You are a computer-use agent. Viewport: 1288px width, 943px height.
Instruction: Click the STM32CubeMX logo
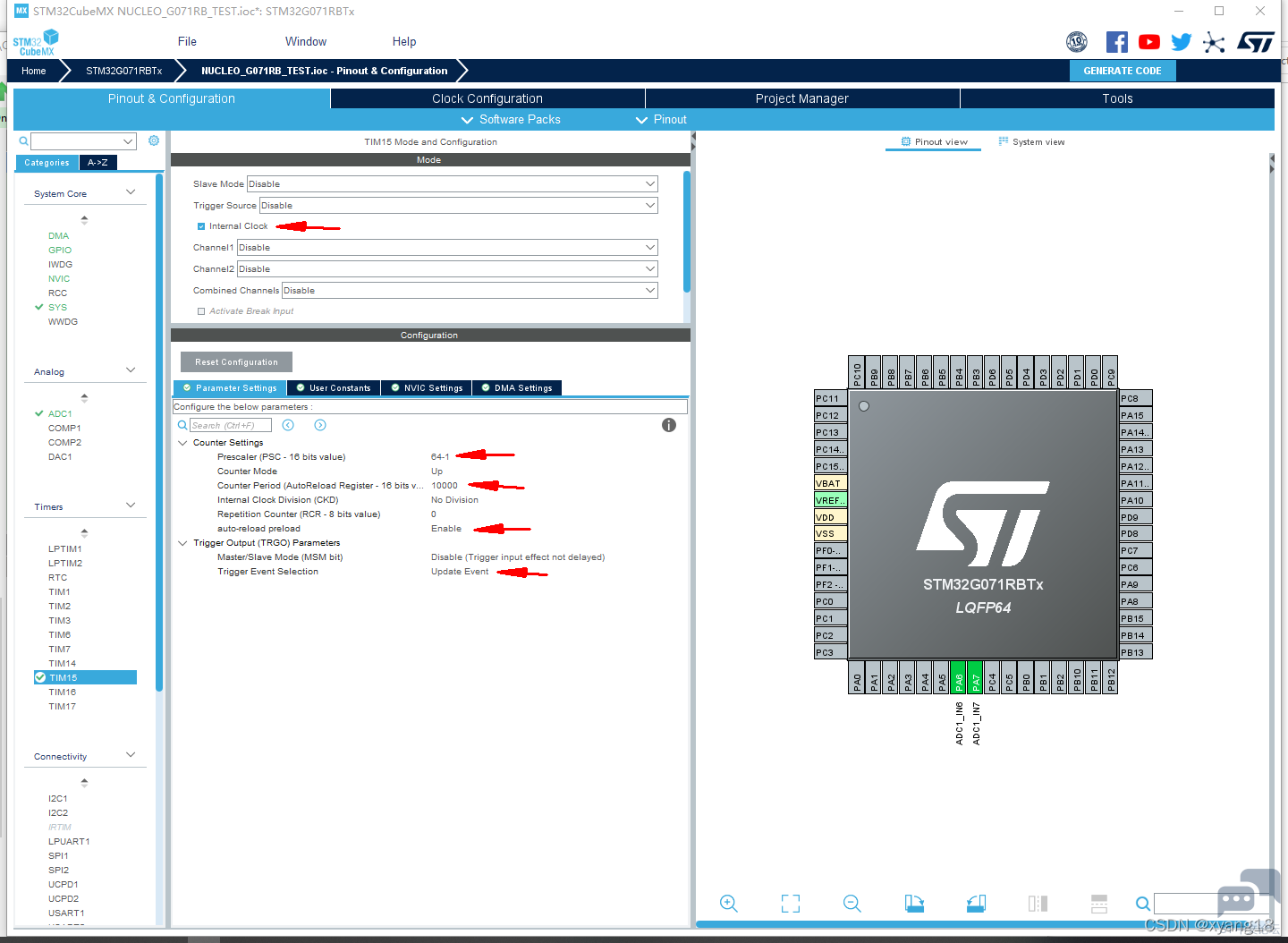pos(36,43)
